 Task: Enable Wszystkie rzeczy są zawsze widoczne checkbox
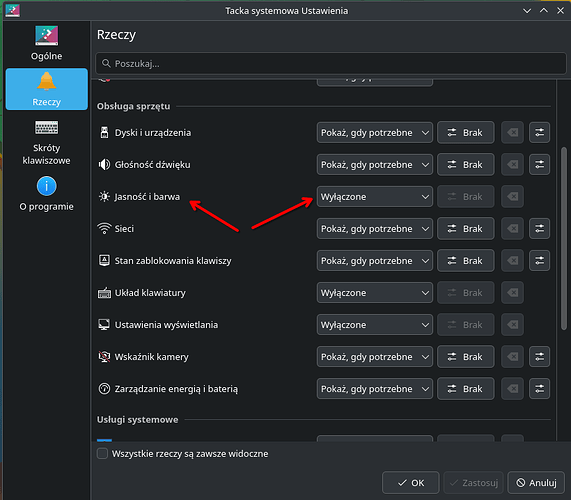(x=102, y=454)
